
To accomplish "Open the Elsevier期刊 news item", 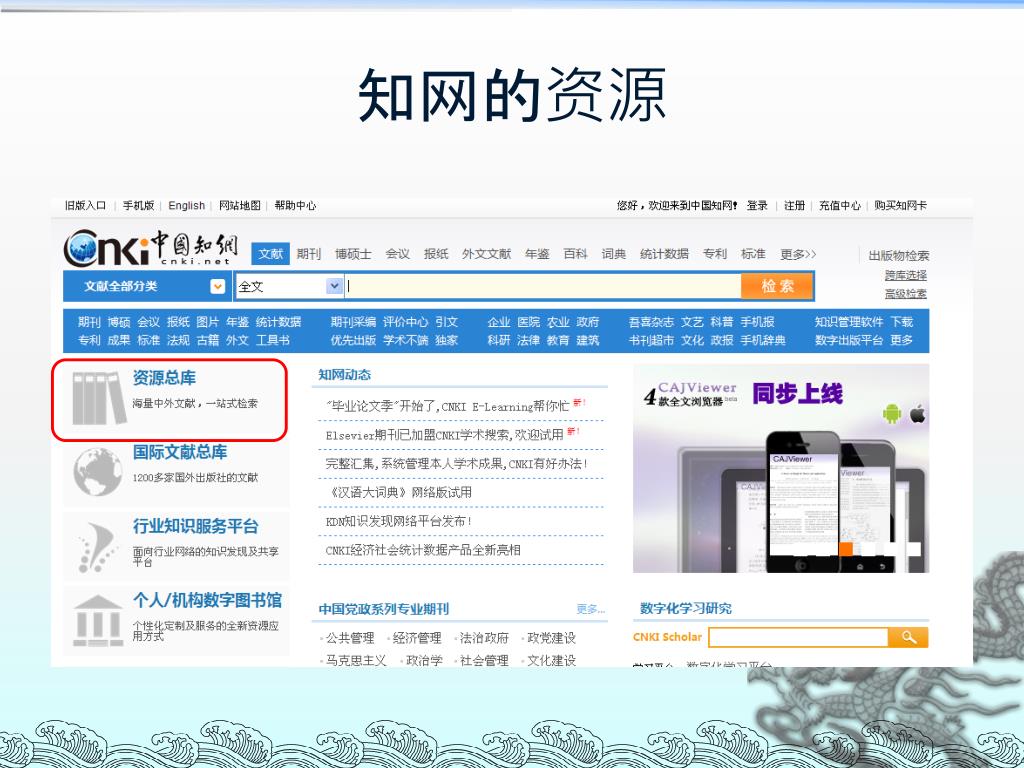I will [x=445, y=435].
